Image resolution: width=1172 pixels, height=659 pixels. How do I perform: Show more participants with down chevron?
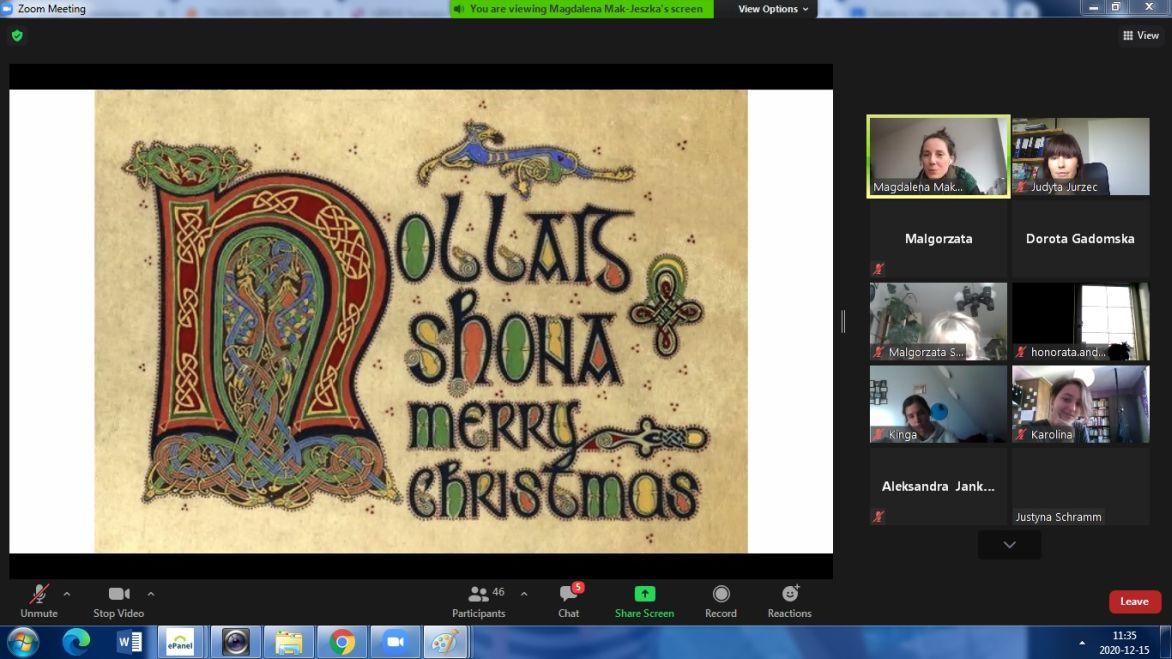(x=1009, y=545)
